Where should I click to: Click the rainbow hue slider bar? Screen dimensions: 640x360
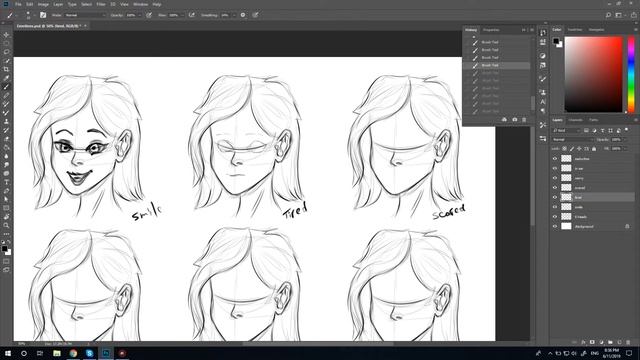click(x=631, y=74)
